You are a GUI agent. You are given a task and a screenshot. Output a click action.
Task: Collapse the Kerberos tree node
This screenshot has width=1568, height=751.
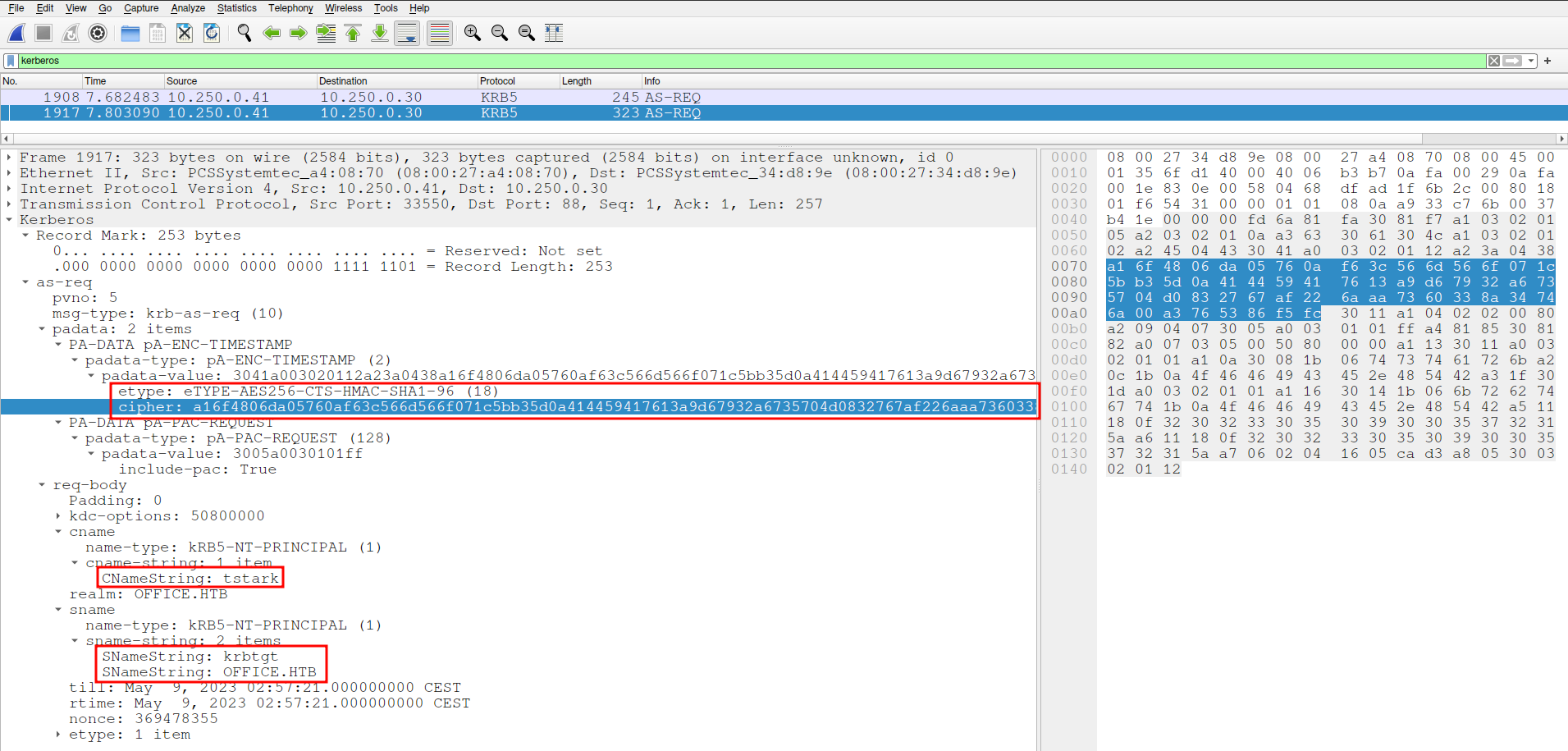[x=9, y=220]
